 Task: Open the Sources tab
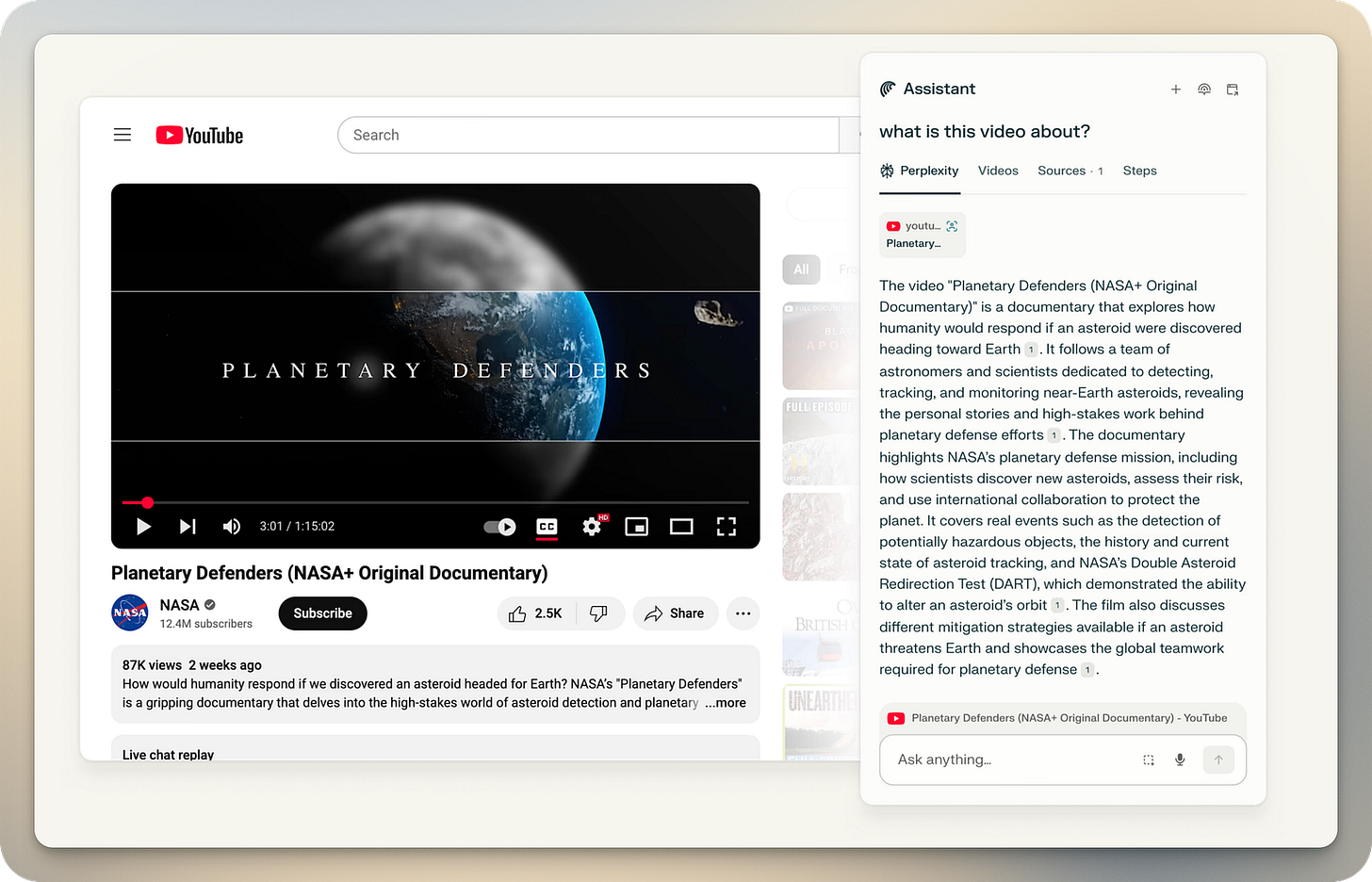pos(1070,171)
